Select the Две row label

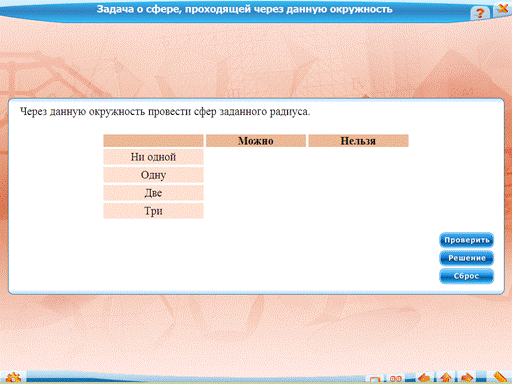click(153, 193)
